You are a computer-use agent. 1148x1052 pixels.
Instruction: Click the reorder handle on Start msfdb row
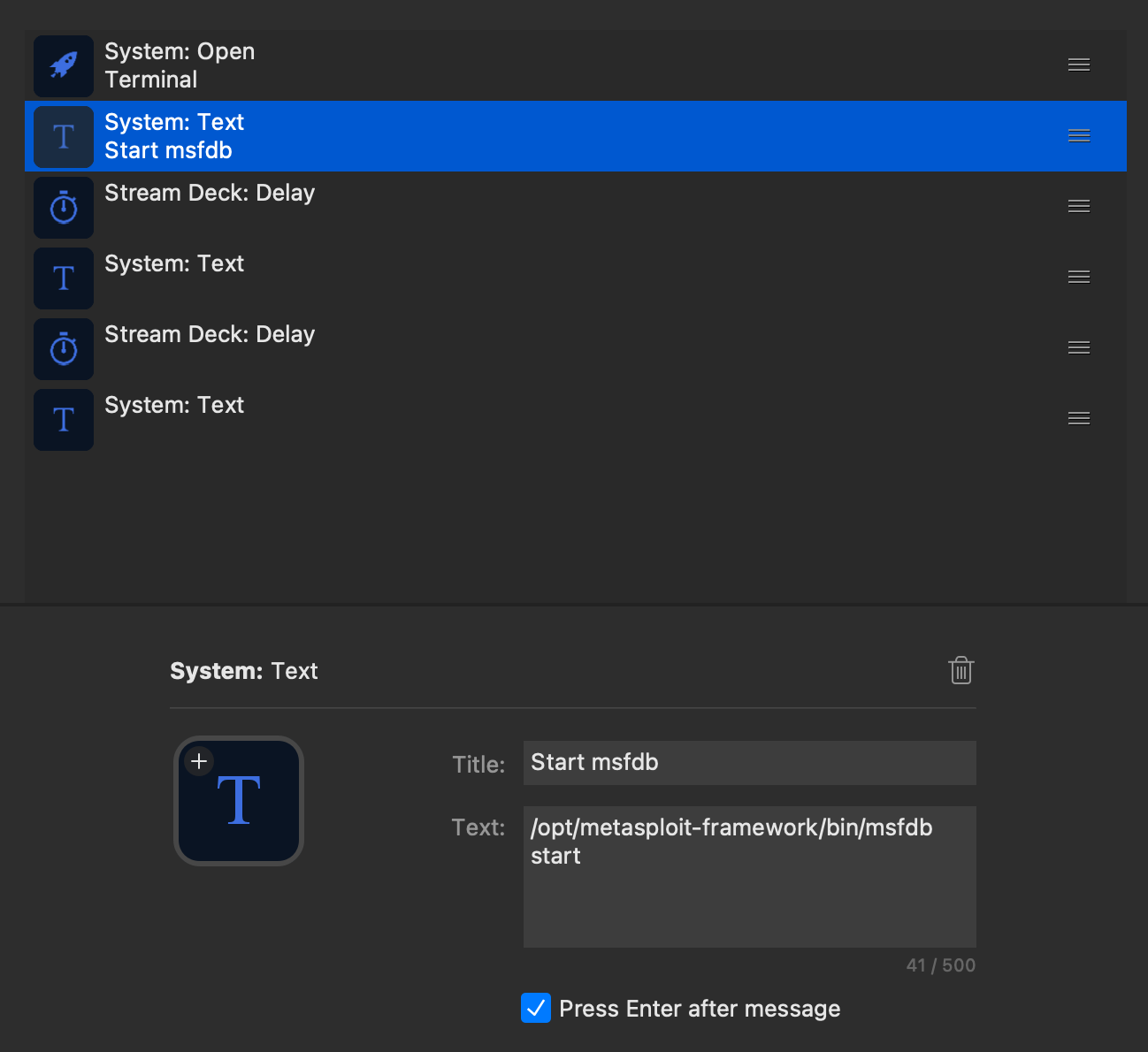(x=1078, y=136)
